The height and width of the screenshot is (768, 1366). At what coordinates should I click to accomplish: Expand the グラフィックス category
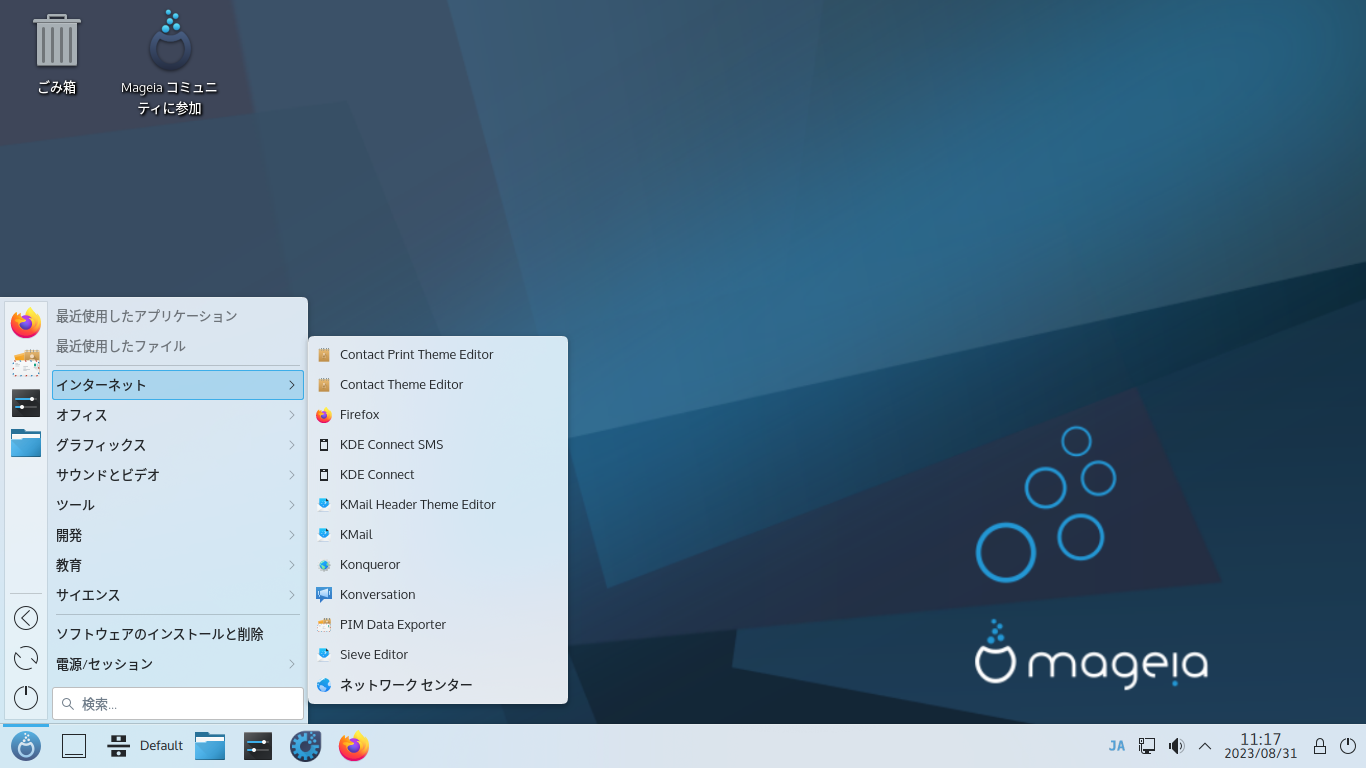[178, 445]
